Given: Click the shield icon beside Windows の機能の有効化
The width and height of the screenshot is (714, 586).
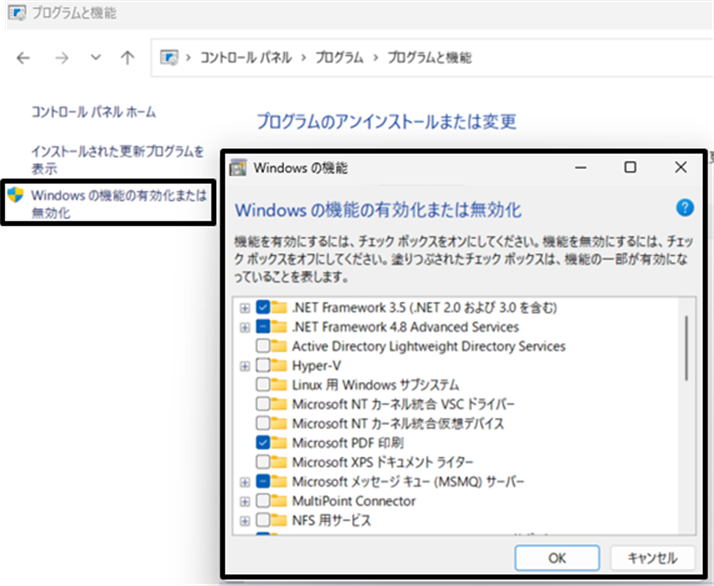Looking at the screenshot, I should (16, 195).
